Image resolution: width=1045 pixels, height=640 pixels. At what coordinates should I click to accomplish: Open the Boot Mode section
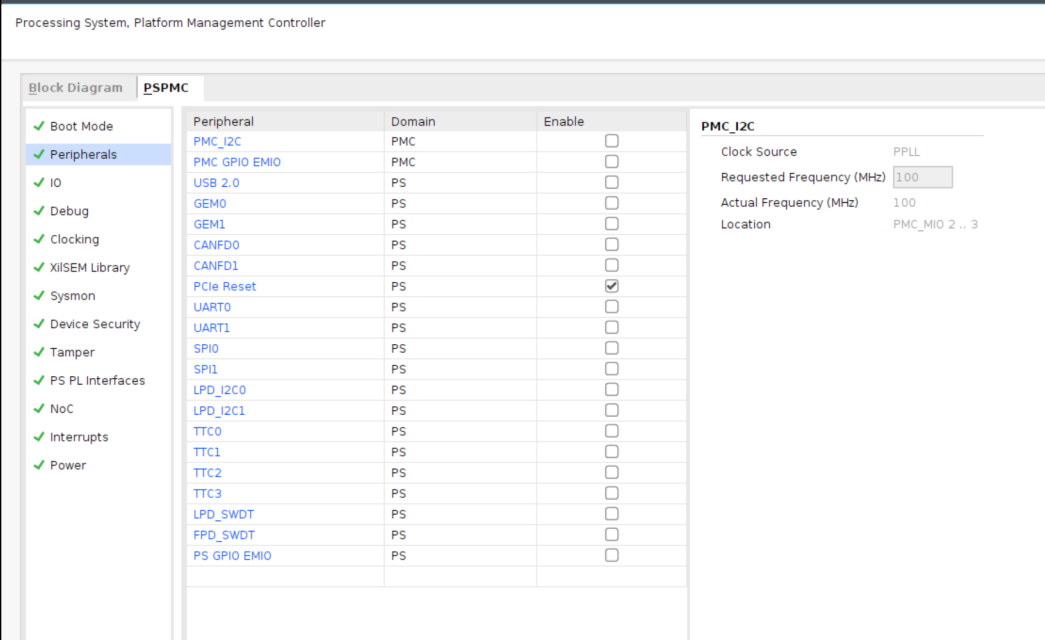81,126
